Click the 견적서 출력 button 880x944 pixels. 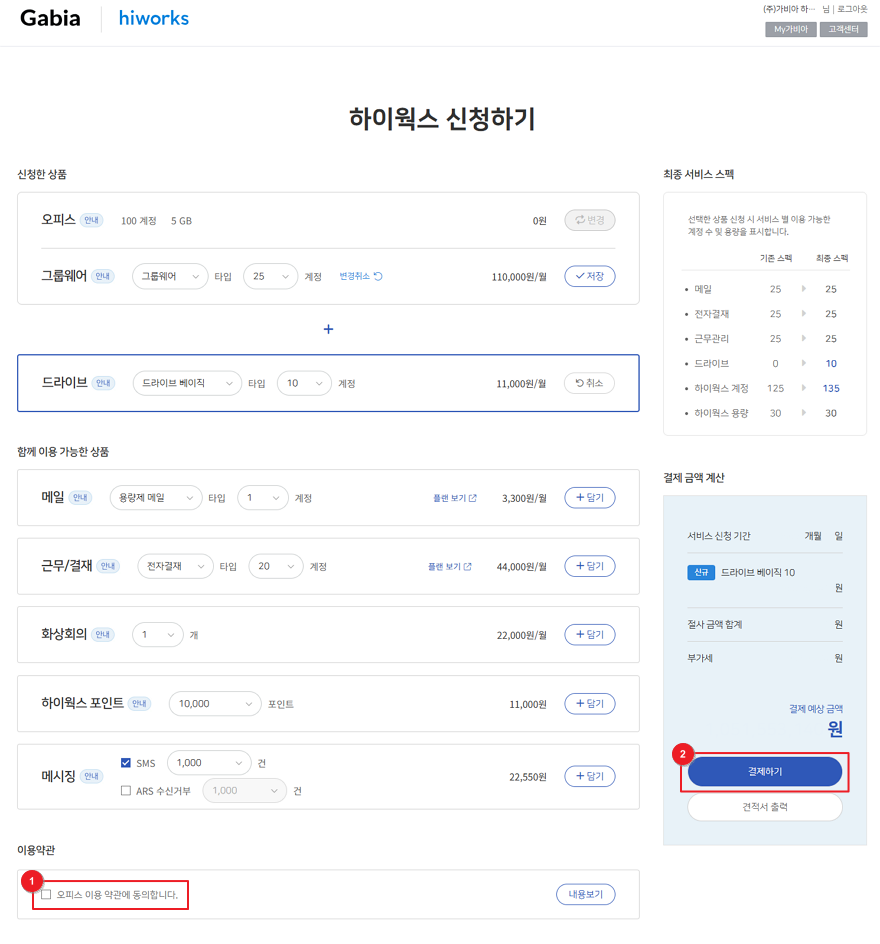click(x=765, y=806)
